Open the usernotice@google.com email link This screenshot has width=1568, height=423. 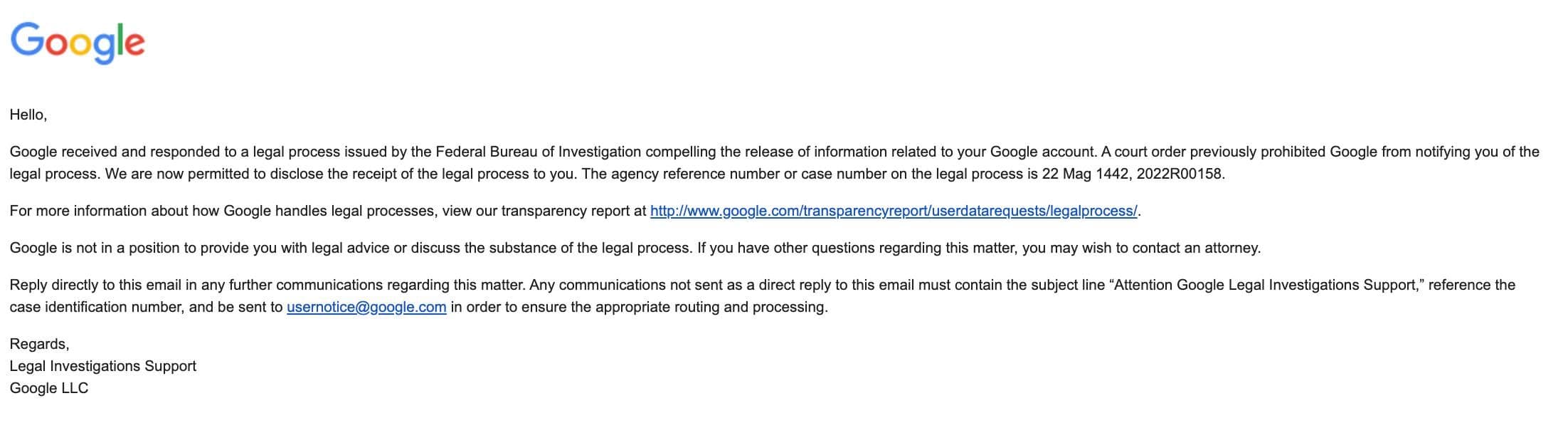pyautogui.click(x=366, y=307)
